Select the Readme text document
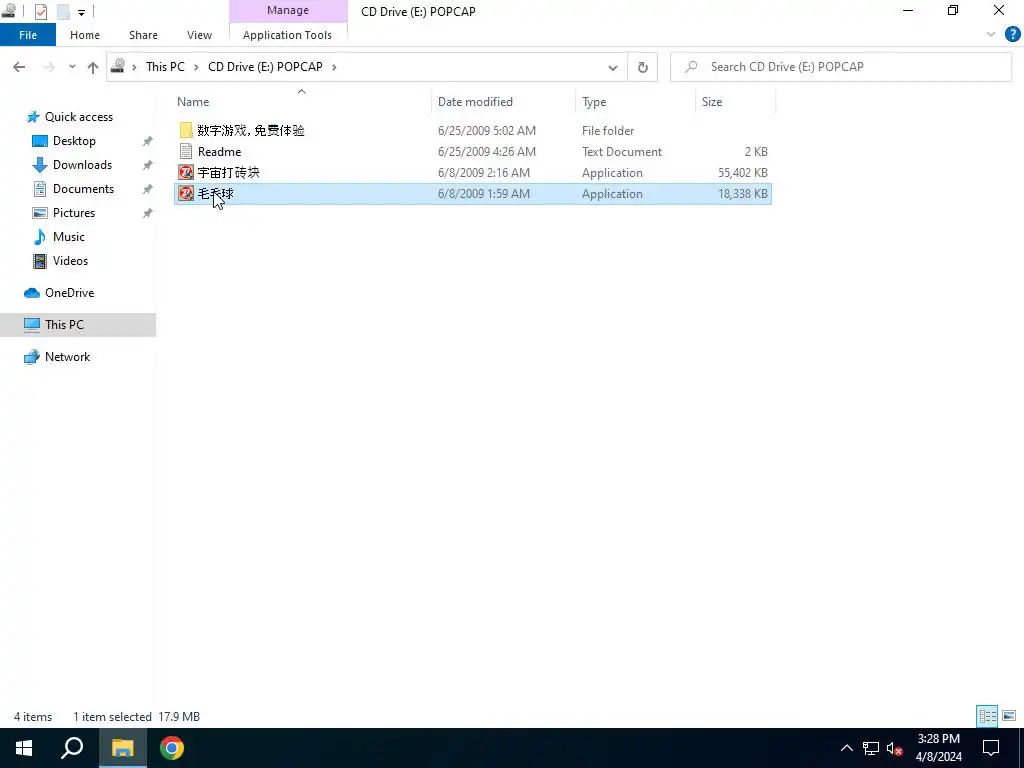This screenshot has width=1024, height=768. click(x=219, y=152)
